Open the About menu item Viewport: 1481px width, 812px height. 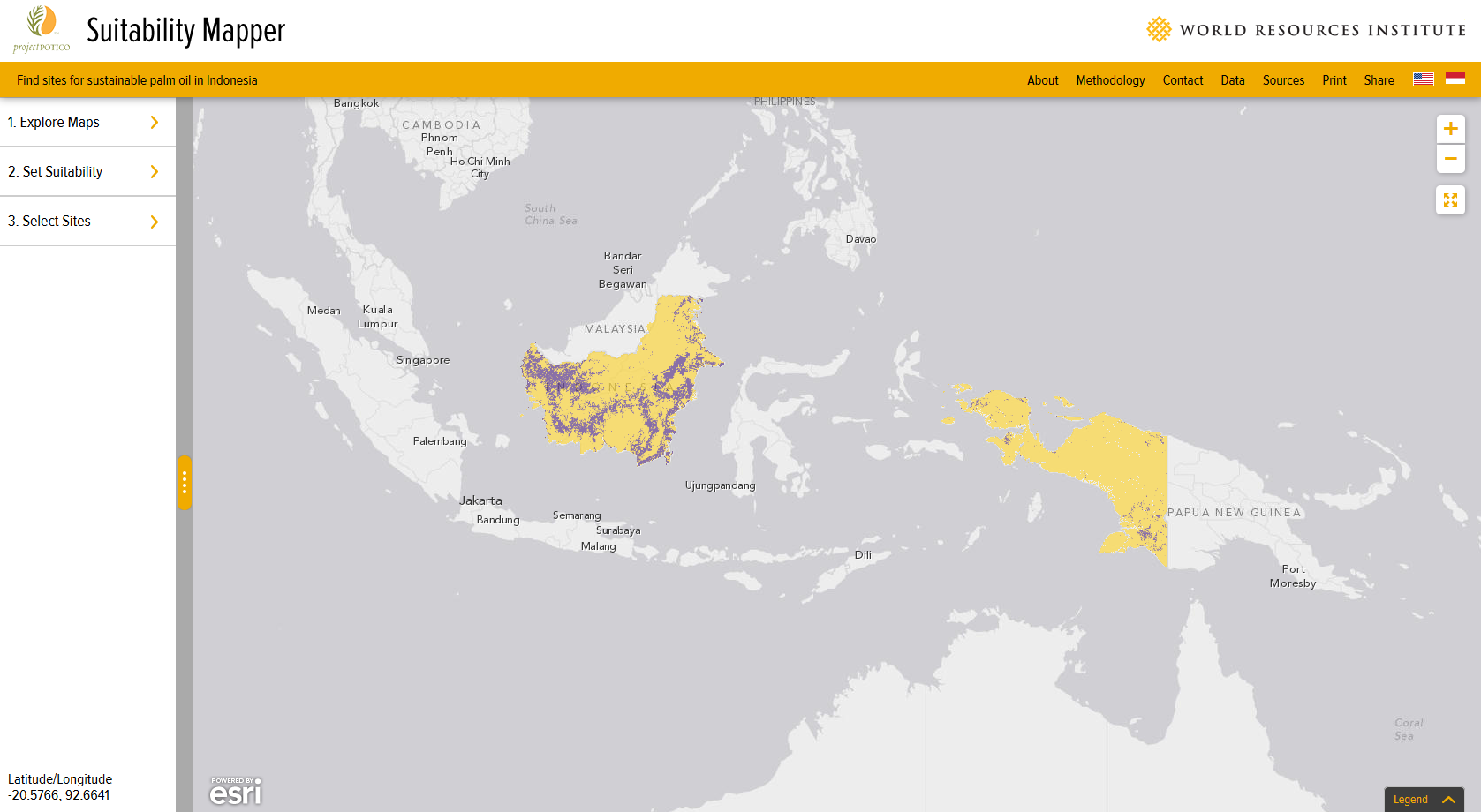1042,80
